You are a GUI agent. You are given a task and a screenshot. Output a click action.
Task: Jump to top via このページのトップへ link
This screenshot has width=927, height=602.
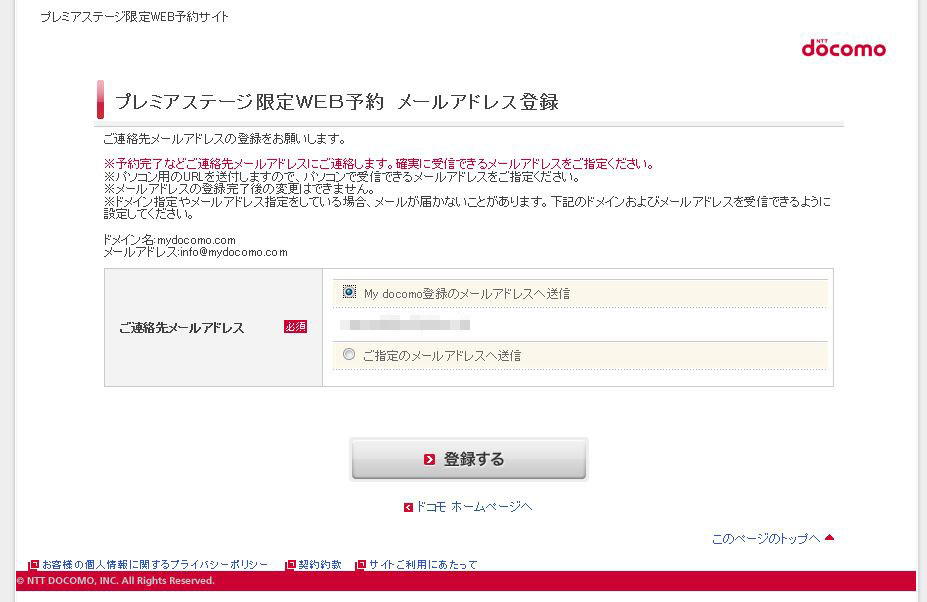765,539
